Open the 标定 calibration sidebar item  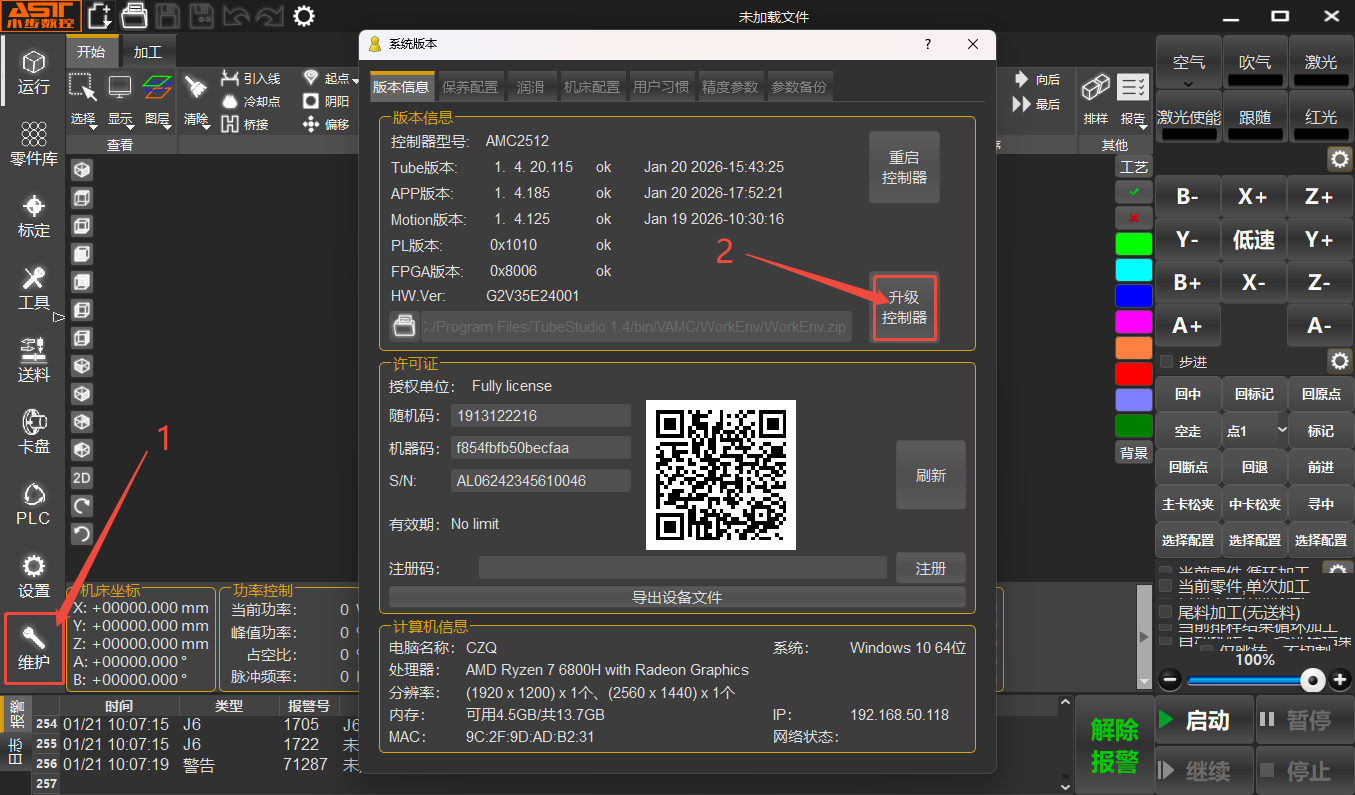click(34, 215)
